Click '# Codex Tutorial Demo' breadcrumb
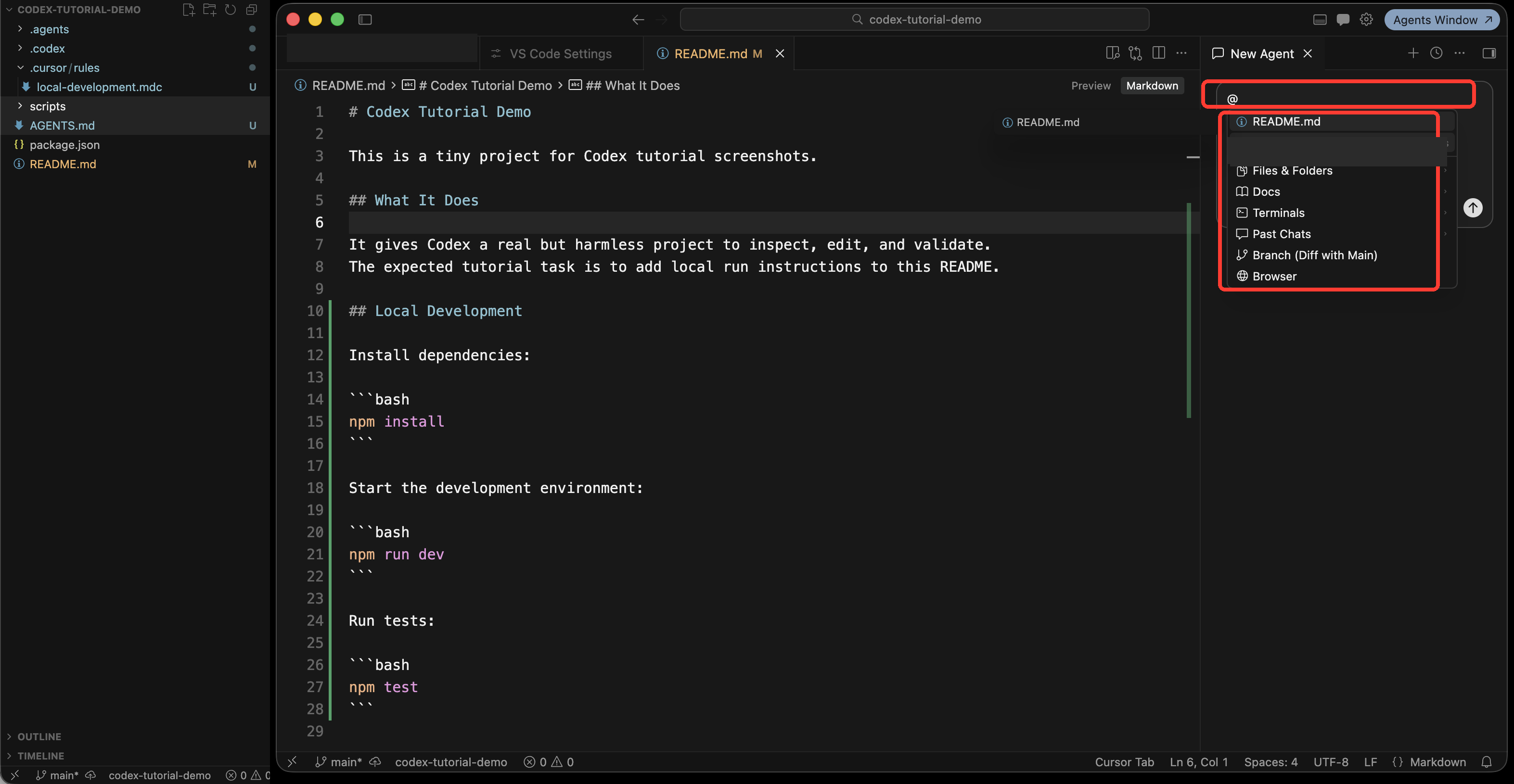This screenshot has height=784, width=1514. click(485, 86)
